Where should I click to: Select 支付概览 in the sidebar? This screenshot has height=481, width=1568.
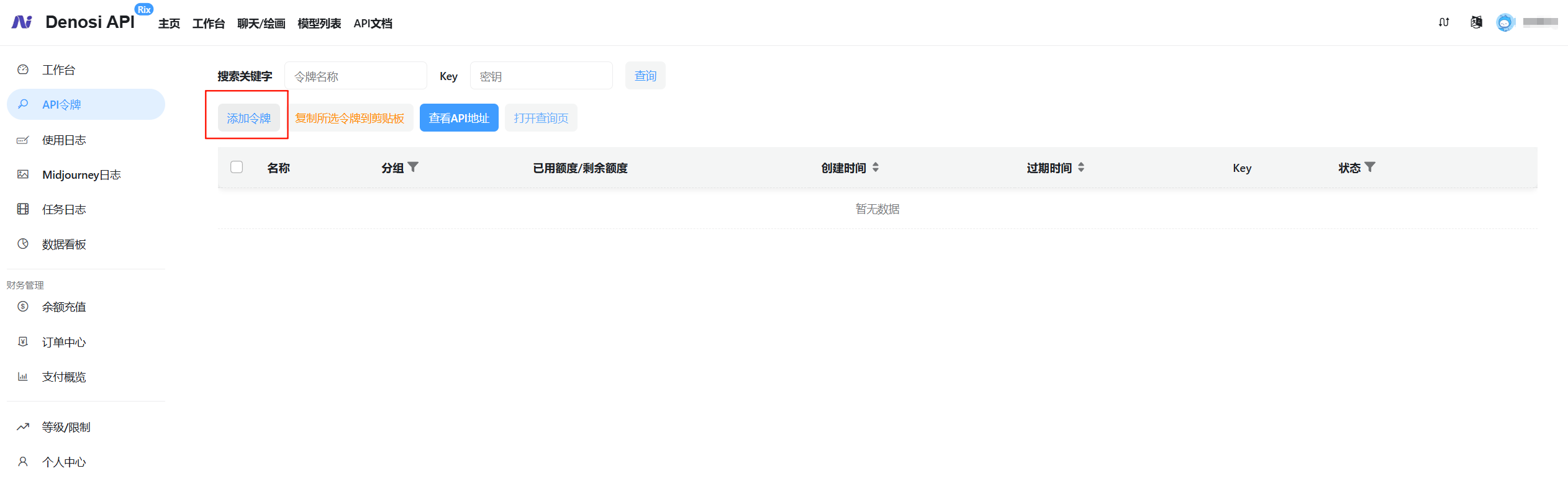86,376
